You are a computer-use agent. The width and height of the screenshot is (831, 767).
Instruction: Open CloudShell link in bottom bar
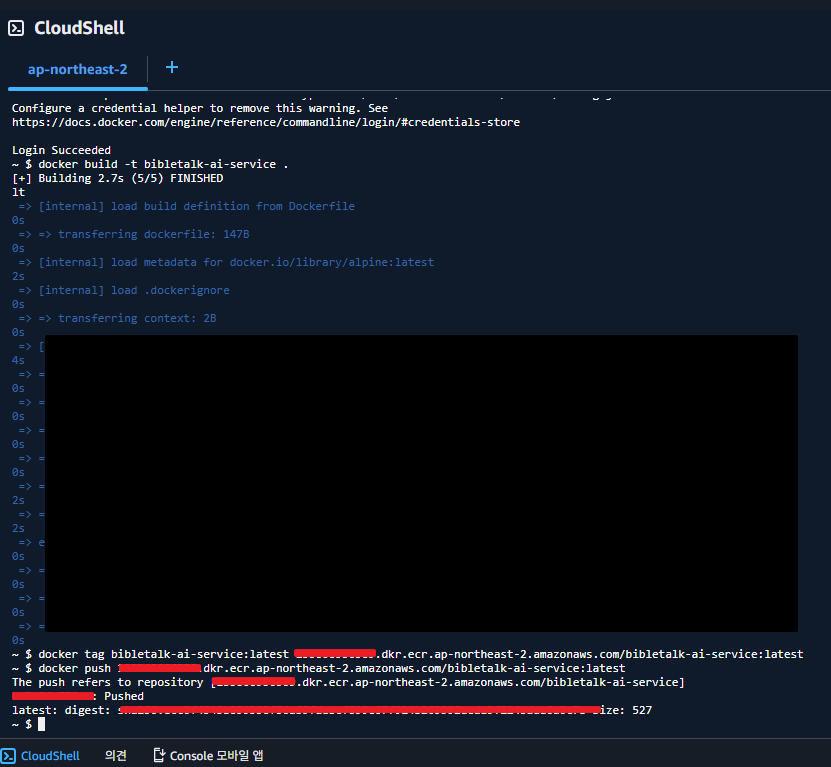click(50, 756)
